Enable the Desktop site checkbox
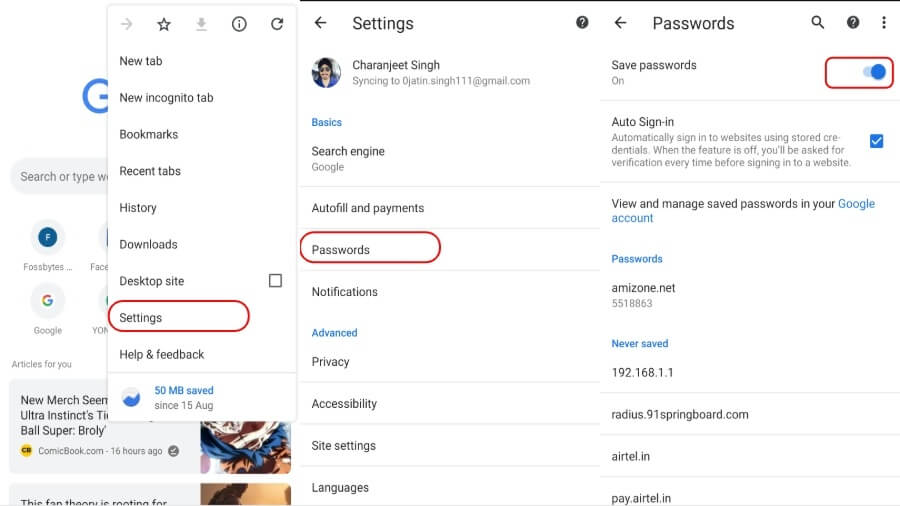900x506 pixels. (275, 281)
